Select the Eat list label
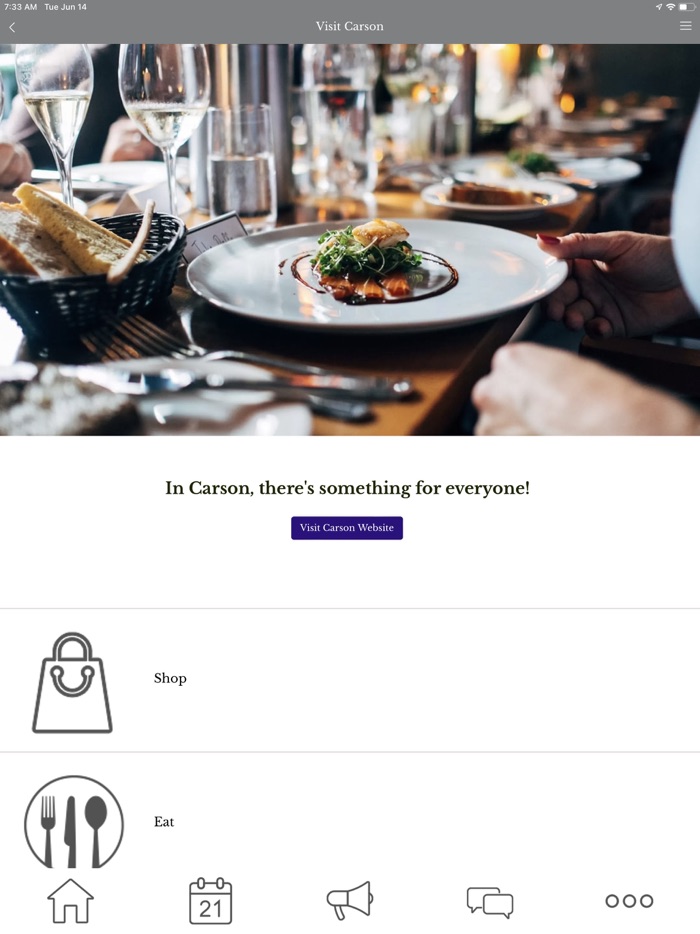700x934 pixels. click(x=164, y=822)
